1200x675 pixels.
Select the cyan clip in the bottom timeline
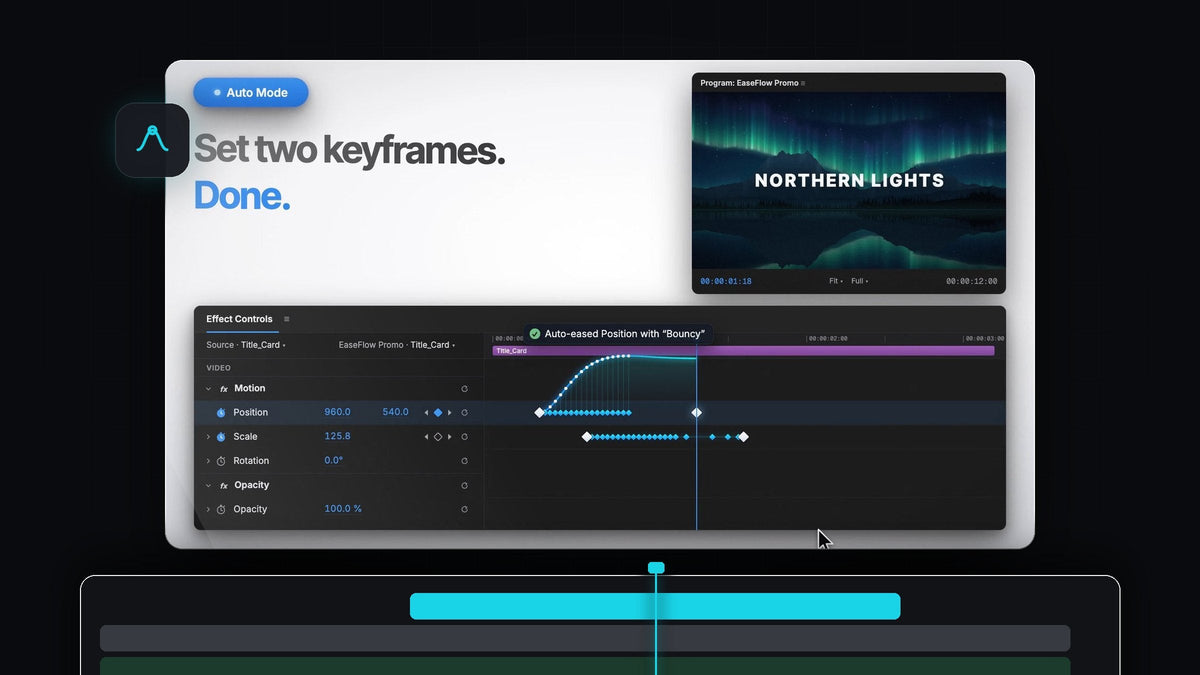tap(655, 606)
